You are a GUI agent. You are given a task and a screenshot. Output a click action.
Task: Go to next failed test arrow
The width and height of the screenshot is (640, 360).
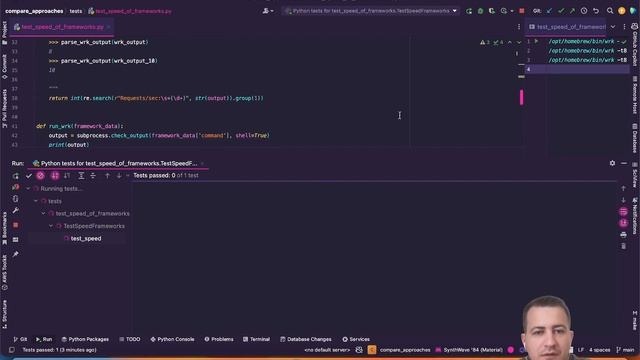119,176
